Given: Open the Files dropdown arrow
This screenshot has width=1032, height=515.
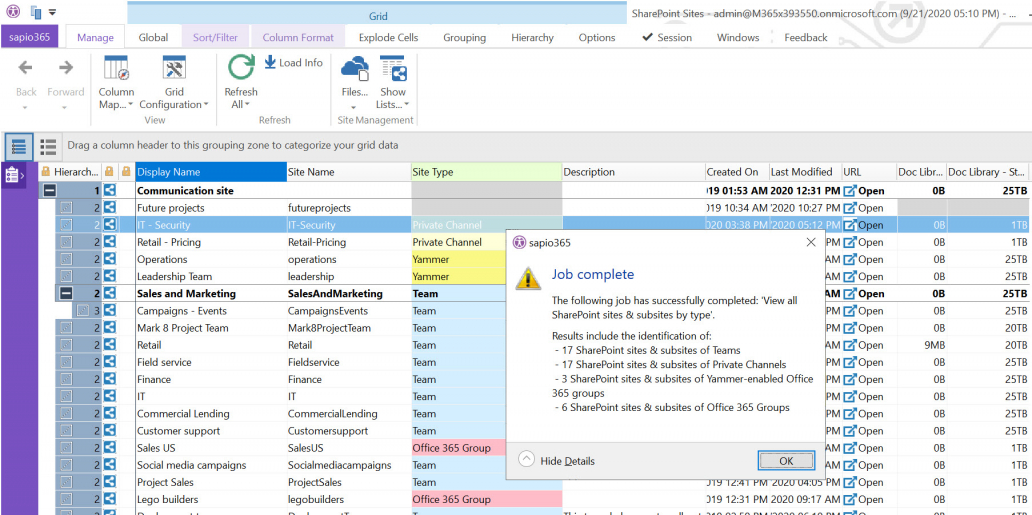Looking at the screenshot, I should point(355,107).
